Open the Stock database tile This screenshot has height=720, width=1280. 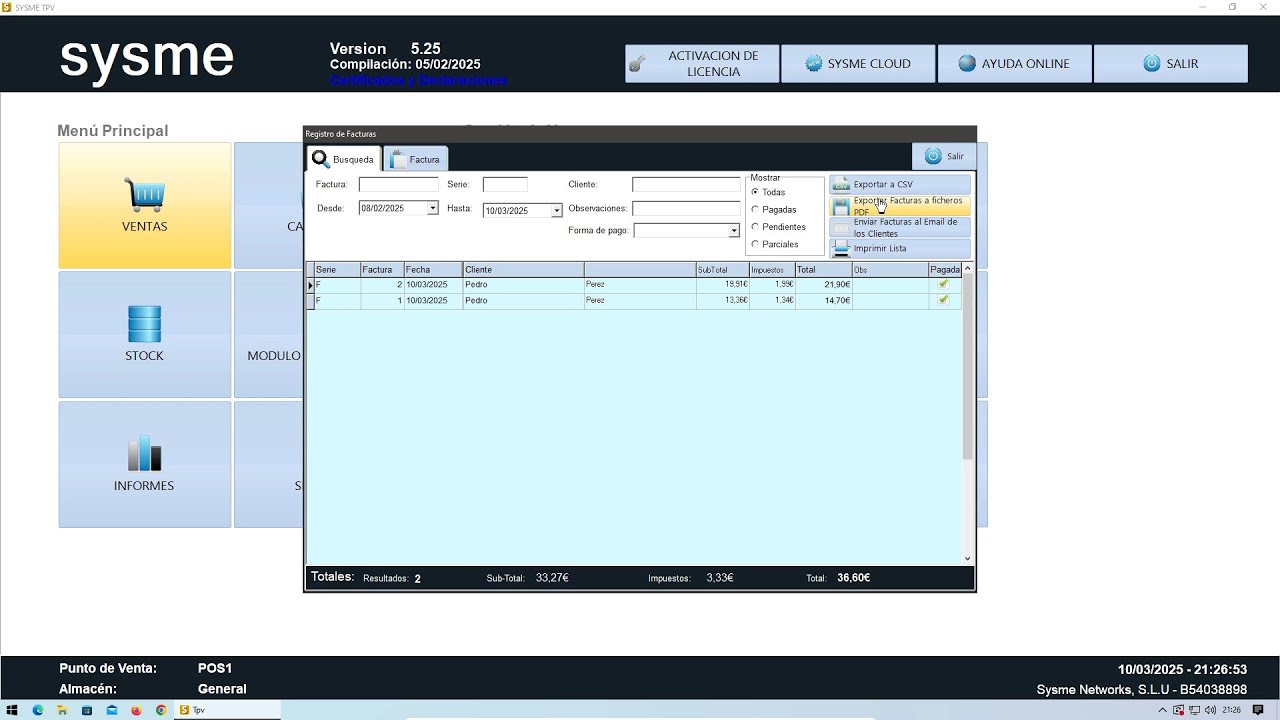(x=145, y=335)
